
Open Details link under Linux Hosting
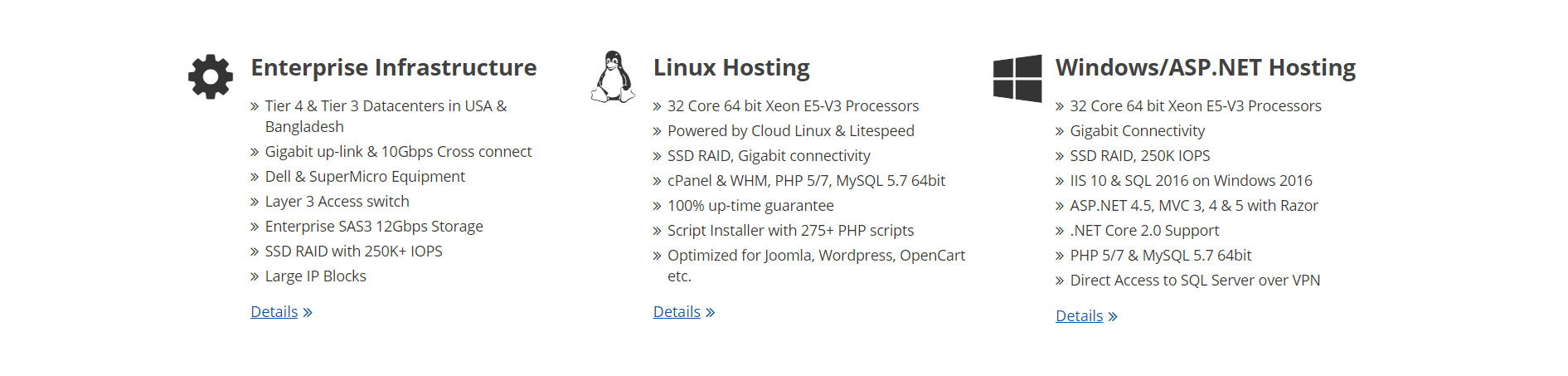click(x=677, y=312)
